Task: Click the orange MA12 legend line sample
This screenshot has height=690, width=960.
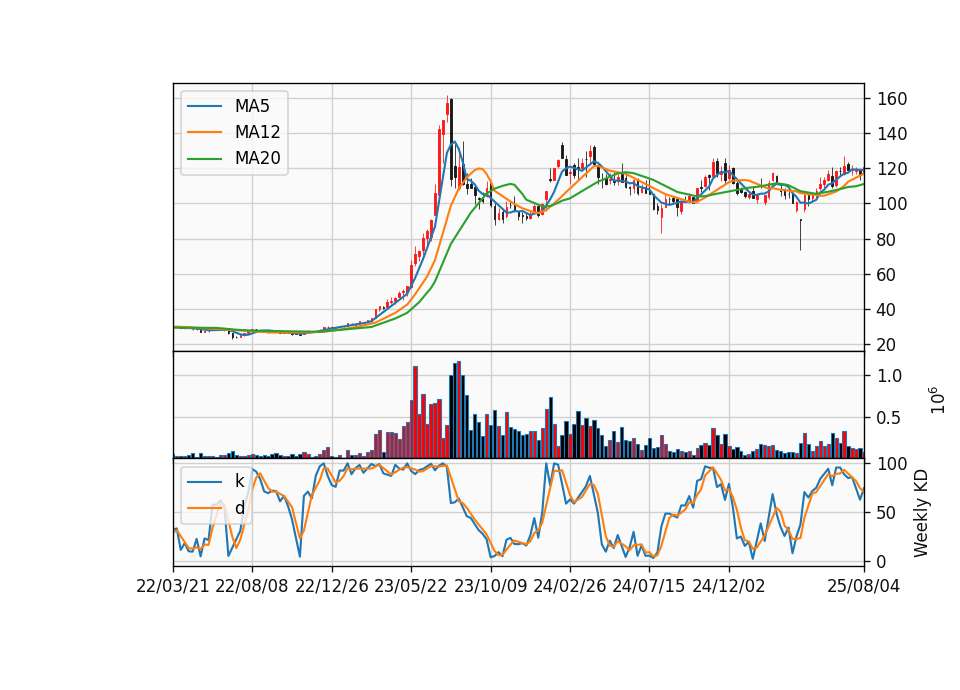Action: [x=204, y=132]
